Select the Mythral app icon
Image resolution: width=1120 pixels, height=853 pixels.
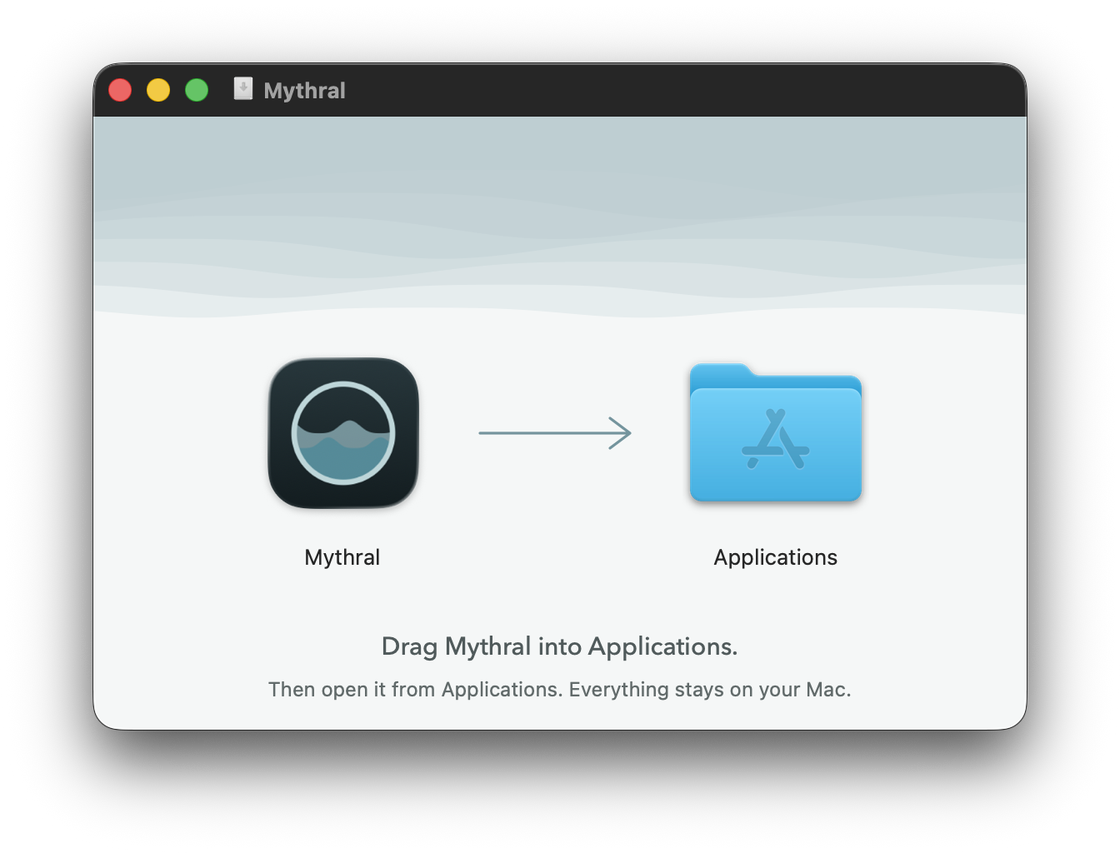(x=343, y=433)
